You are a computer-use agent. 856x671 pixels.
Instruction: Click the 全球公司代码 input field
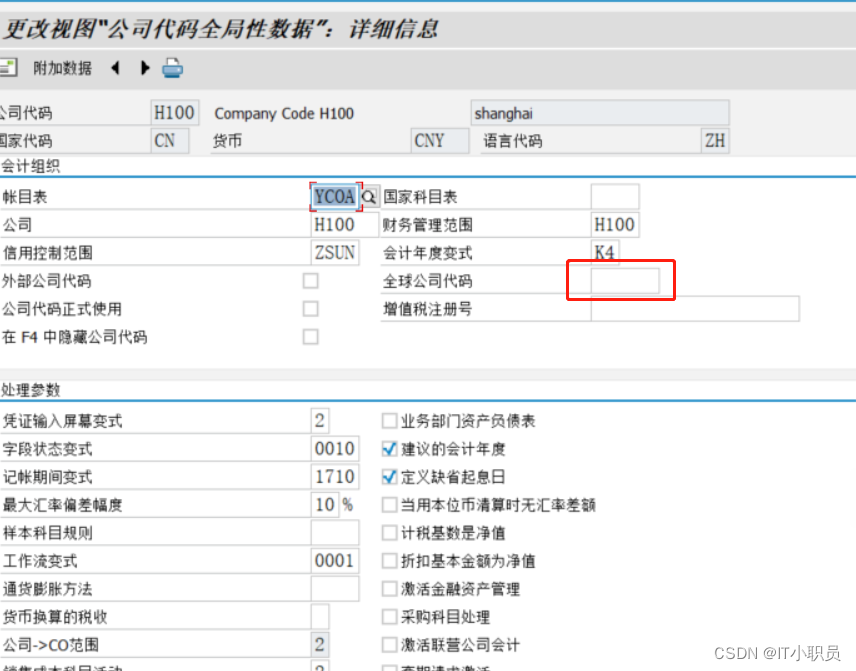(625, 281)
